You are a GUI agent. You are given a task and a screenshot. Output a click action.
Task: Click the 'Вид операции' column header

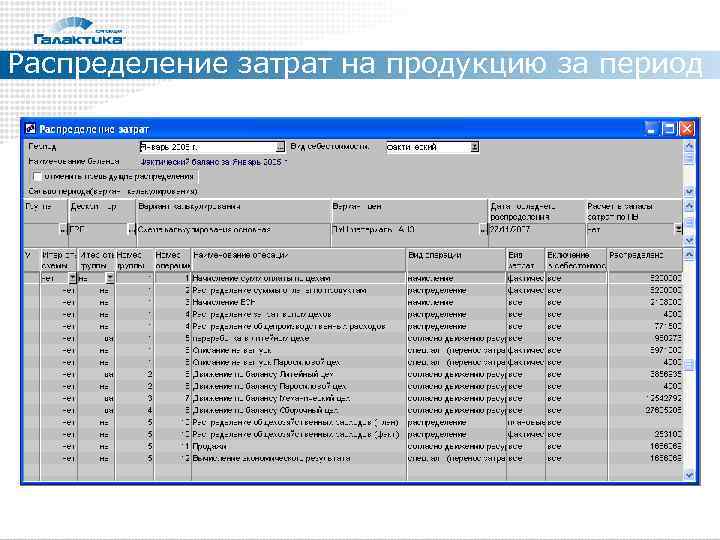[x=456, y=260]
